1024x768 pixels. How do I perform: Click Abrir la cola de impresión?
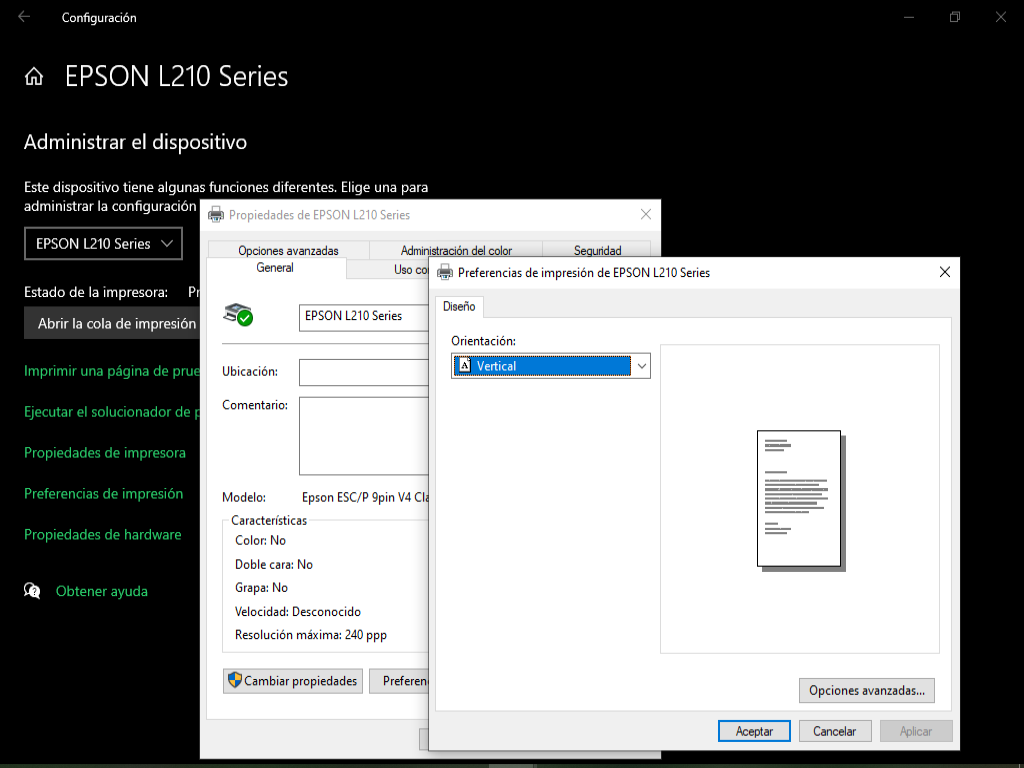click(x=112, y=323)
